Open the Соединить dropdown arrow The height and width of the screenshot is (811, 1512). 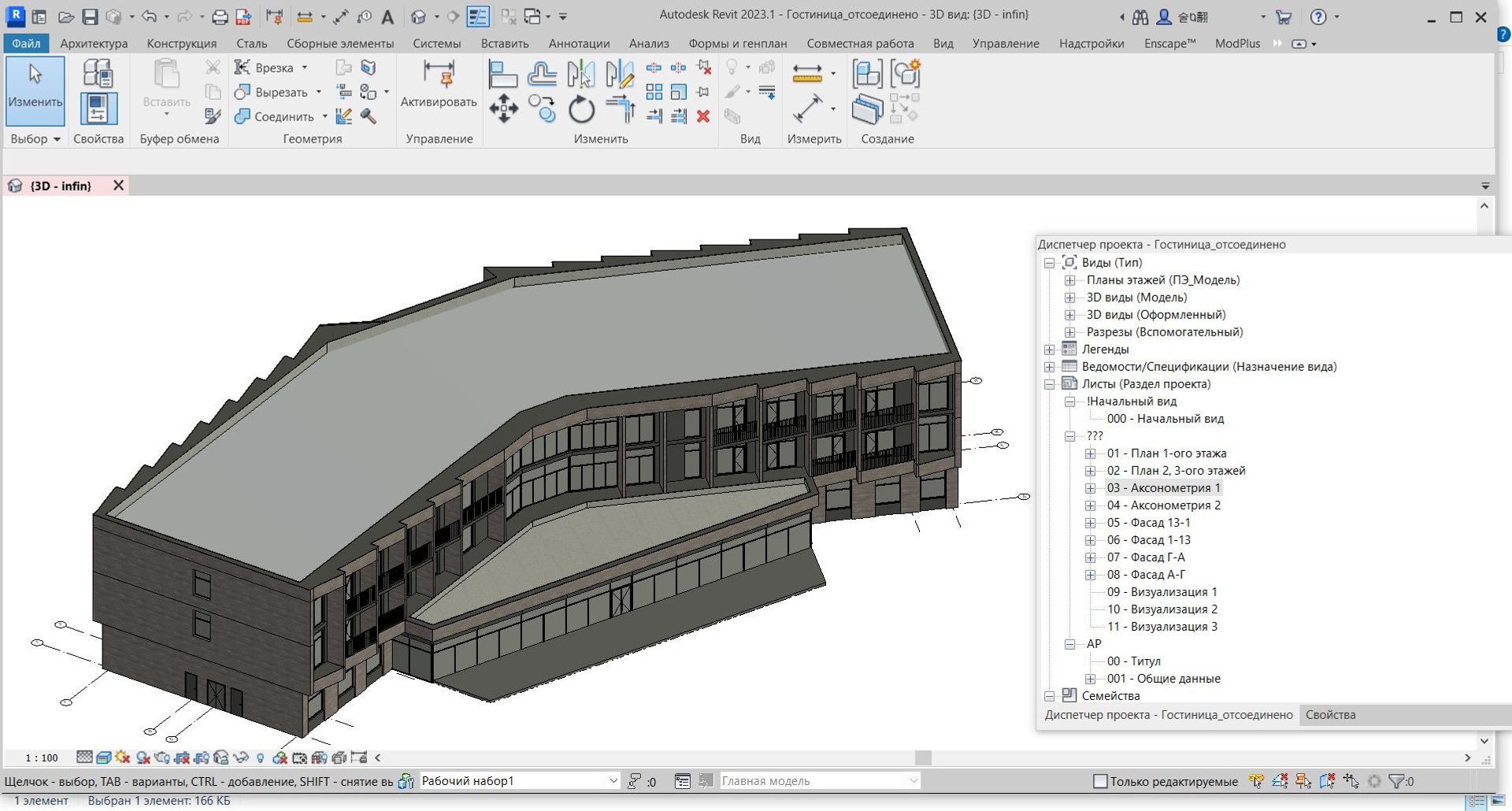pyautogui.click(x=324, y=117)
